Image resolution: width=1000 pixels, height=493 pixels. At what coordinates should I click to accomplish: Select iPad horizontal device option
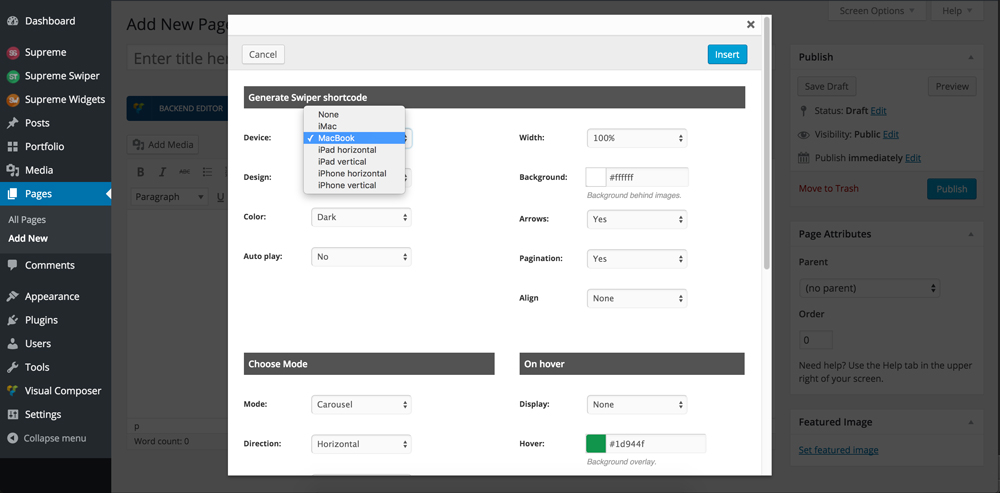[x=347, y=150]
